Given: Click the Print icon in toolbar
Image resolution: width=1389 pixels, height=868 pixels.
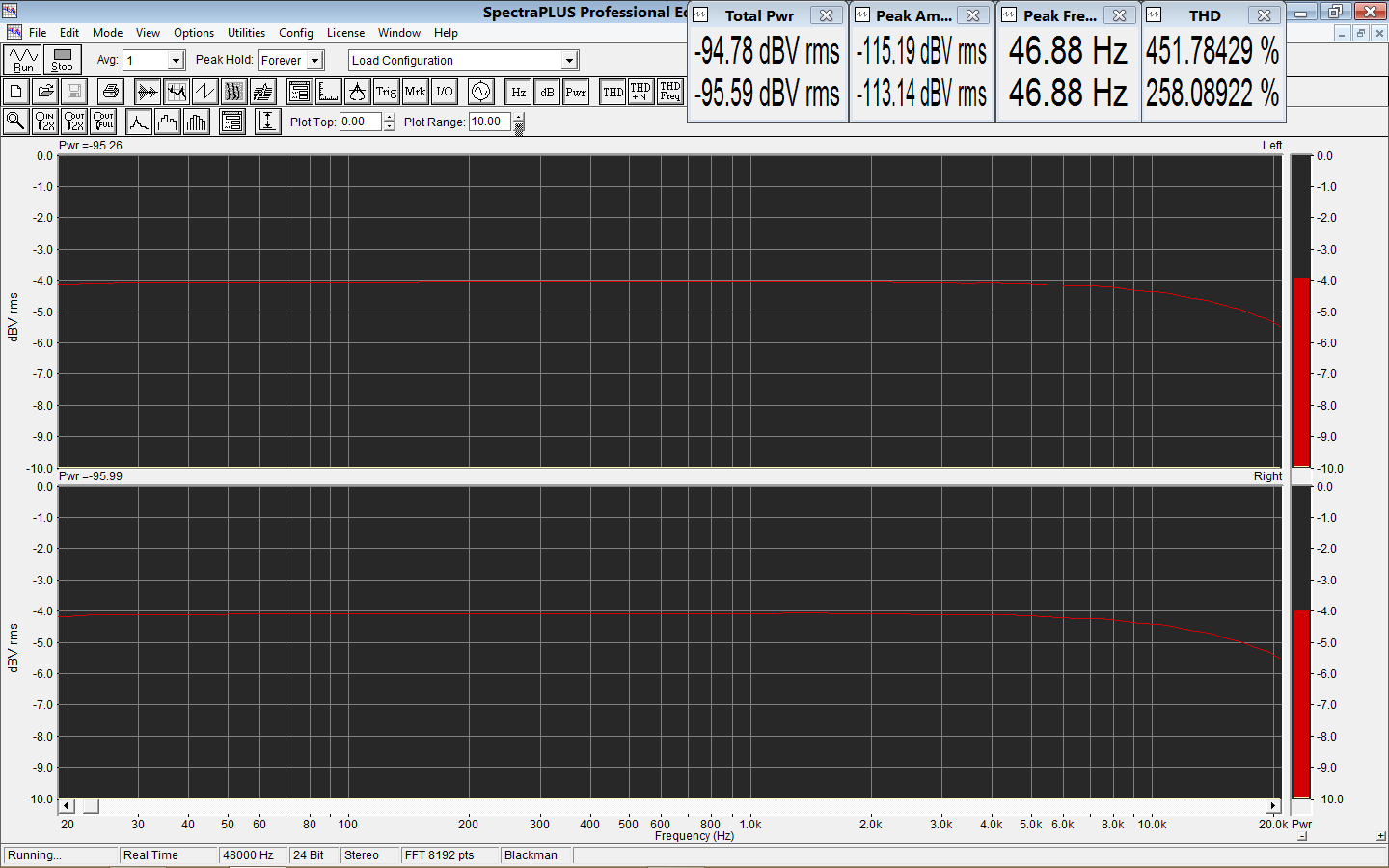Looking at the screenshot, I should 111,92.
